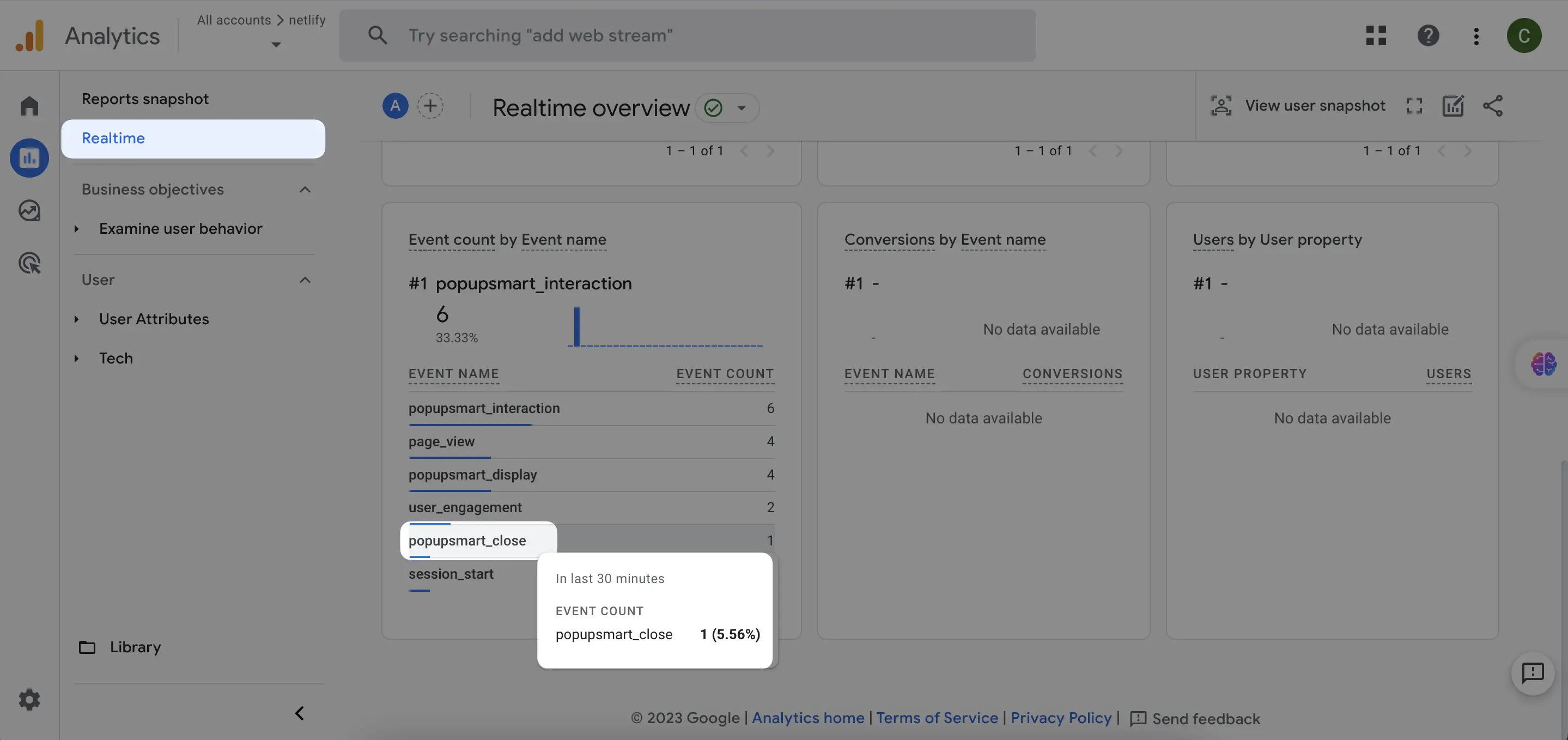Screen dimensions: 1568x740
Task: Open the floating feedback chat icon
Action: click(x=1533, y=673)
